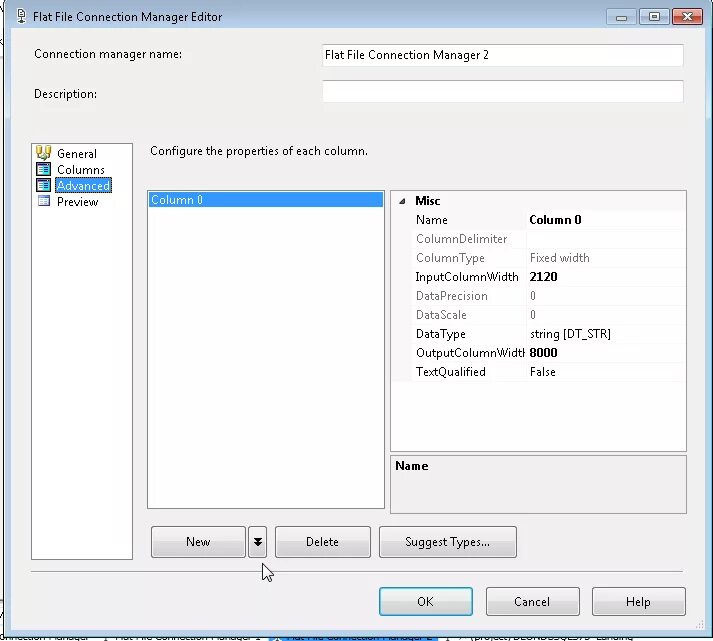Click the Description input field

click(502, 91)
